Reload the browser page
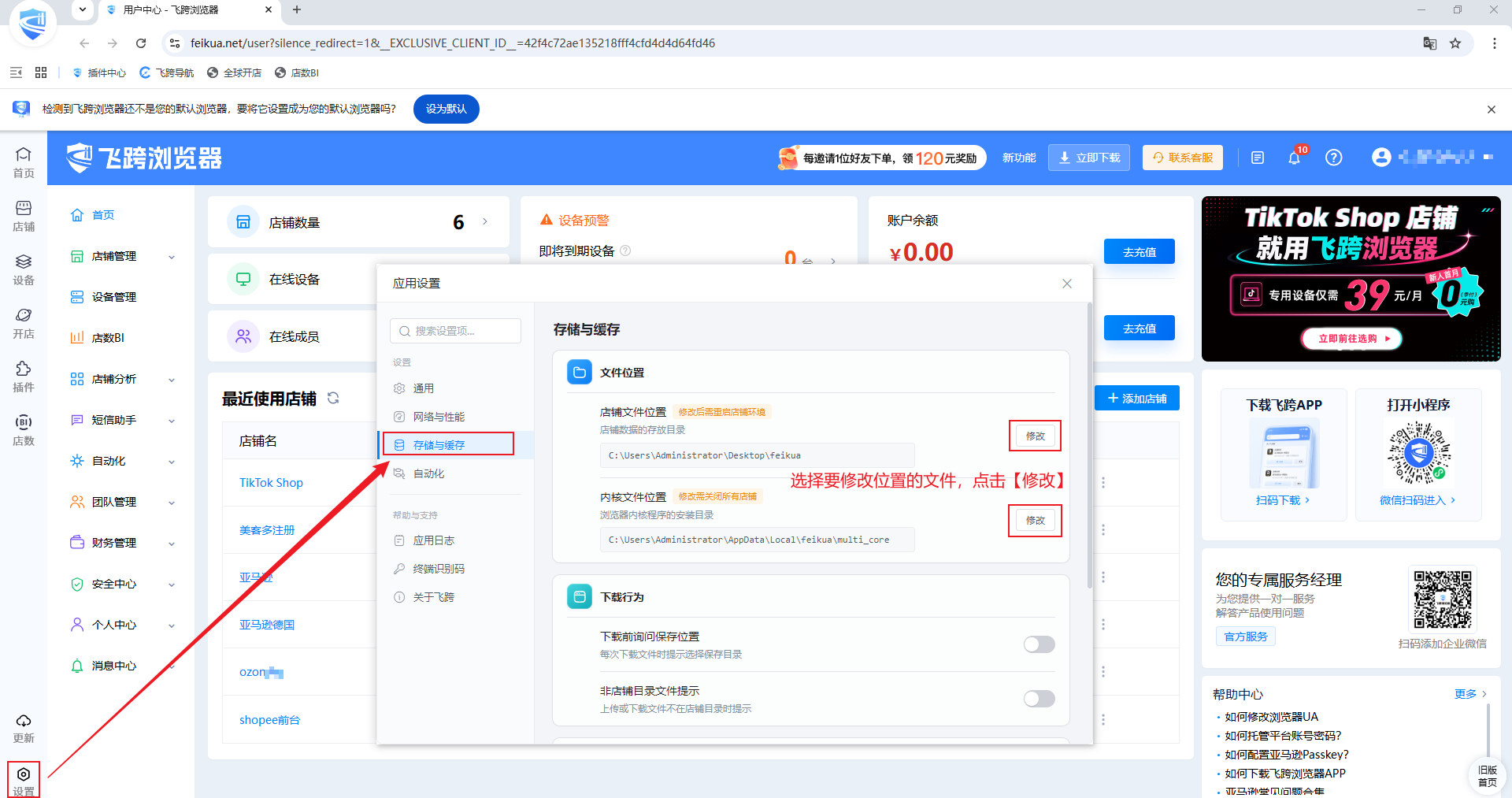This screenshot has height=798, width=1512. [x=141, y=43]
